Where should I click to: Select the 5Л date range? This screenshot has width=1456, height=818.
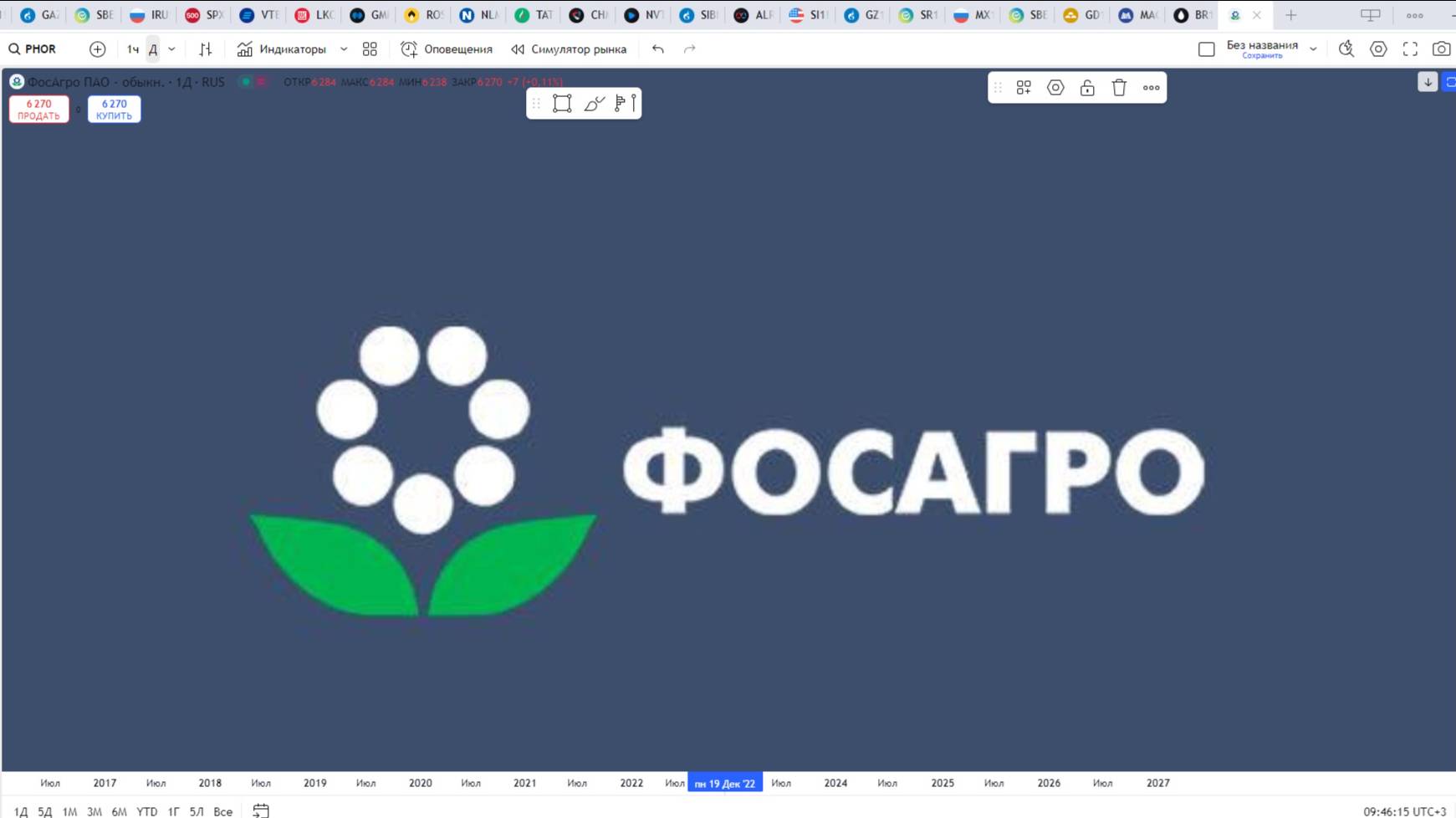pos(197,811)
